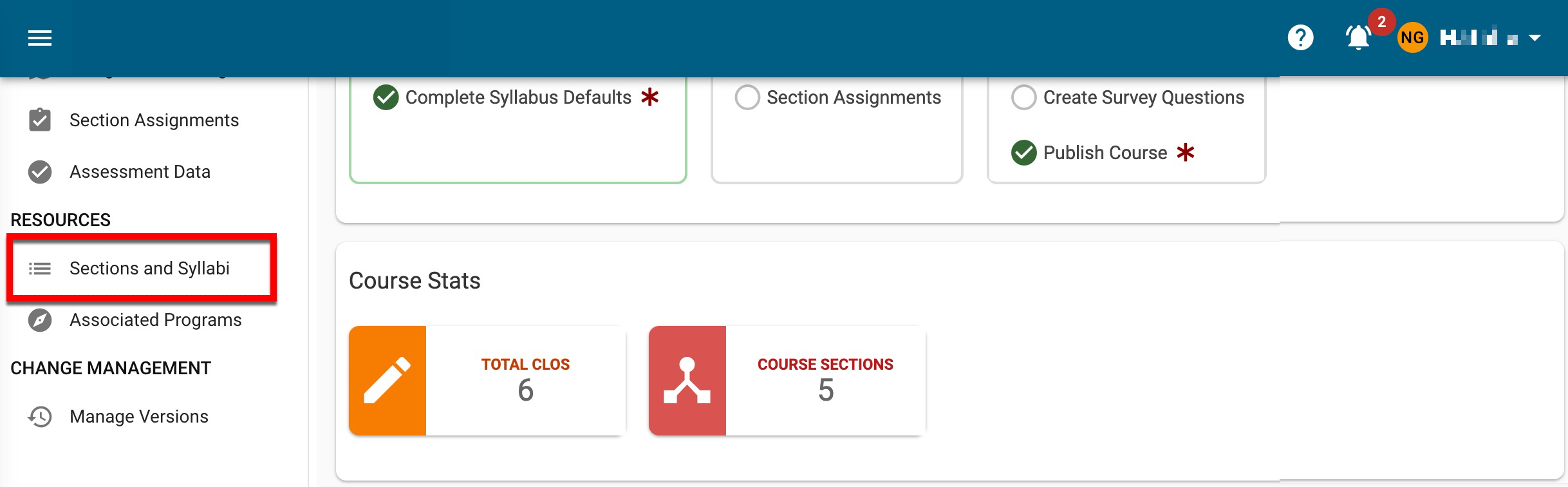Open the hamburger navigation menu
The image size is (1568, 487).
[x=40, y=39]
